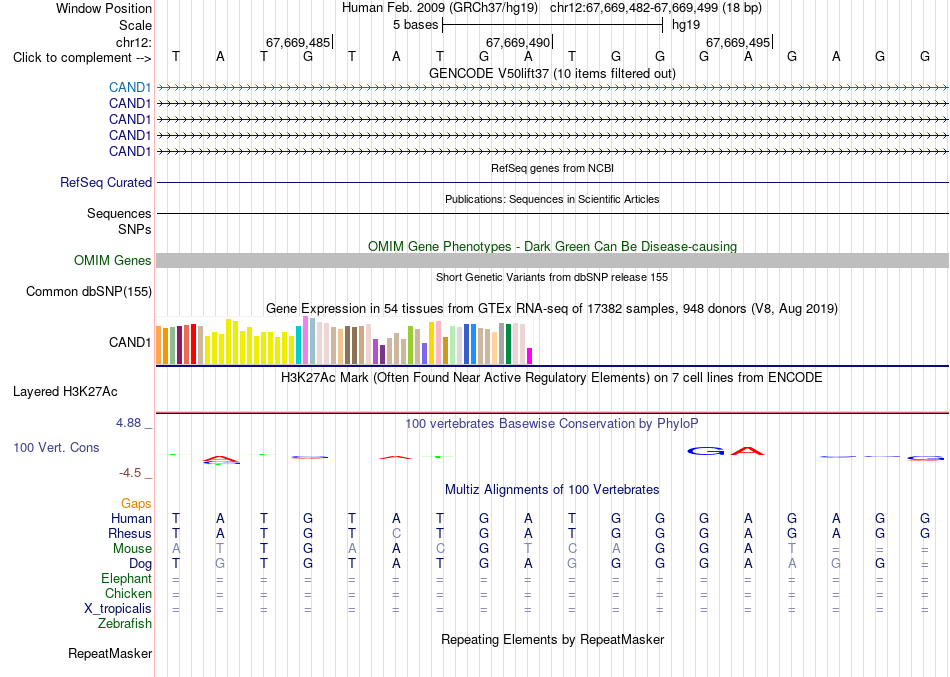950x677 pixels.
Task: Click the large blue G in PhyloP track
Action: (x=706, y=451)
